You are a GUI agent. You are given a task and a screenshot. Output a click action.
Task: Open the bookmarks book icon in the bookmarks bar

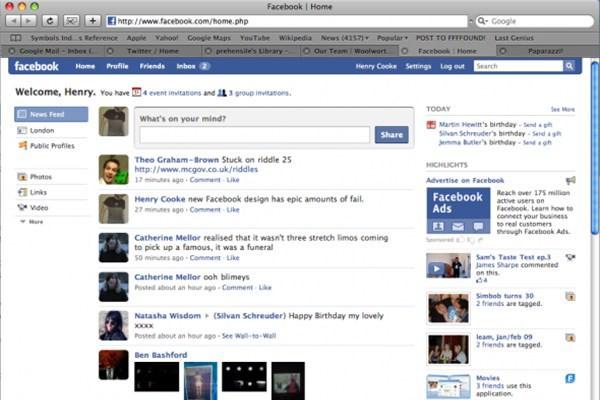(15, 38)
